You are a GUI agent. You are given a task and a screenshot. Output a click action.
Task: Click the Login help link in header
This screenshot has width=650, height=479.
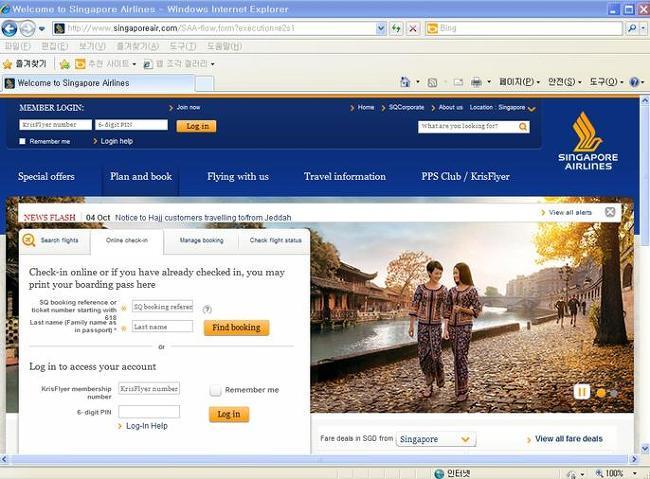(116, 141)
